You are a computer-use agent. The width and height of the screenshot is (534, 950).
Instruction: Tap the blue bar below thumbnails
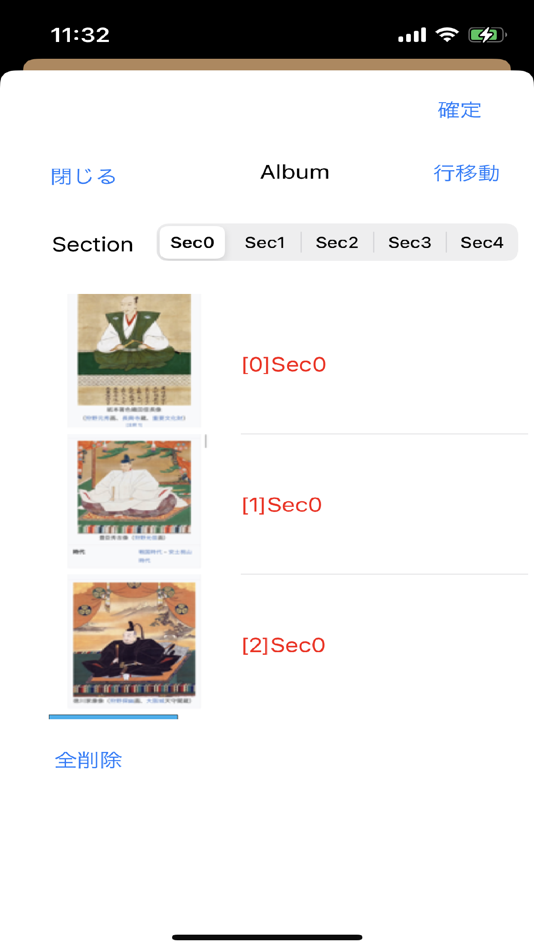[113, 717]
